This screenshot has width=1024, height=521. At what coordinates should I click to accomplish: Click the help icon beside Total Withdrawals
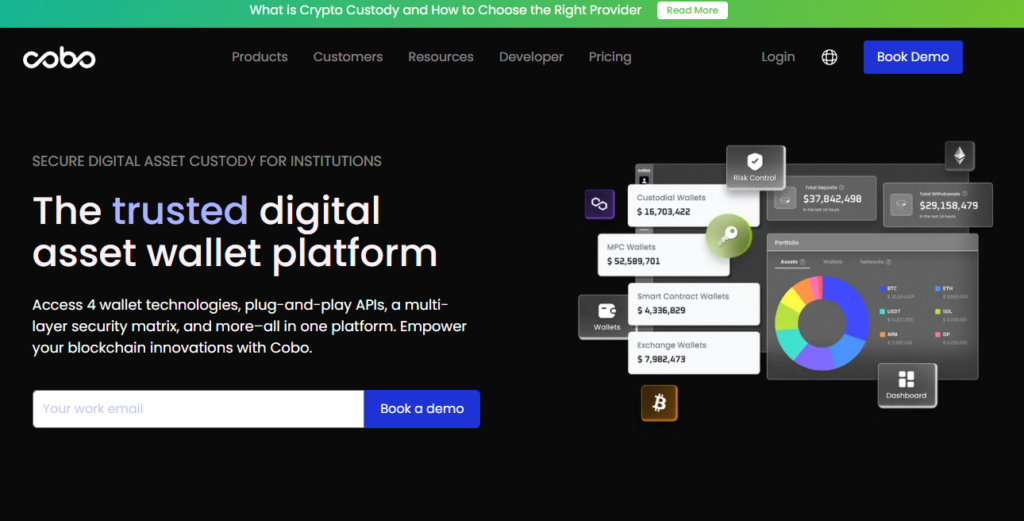(x=965, y=193)
